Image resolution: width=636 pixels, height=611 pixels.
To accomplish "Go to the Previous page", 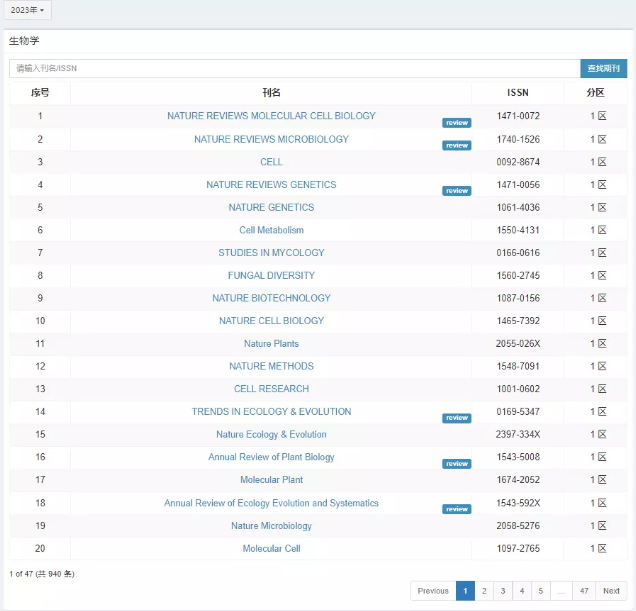I will pyautogui.click(x=433, y=591).
